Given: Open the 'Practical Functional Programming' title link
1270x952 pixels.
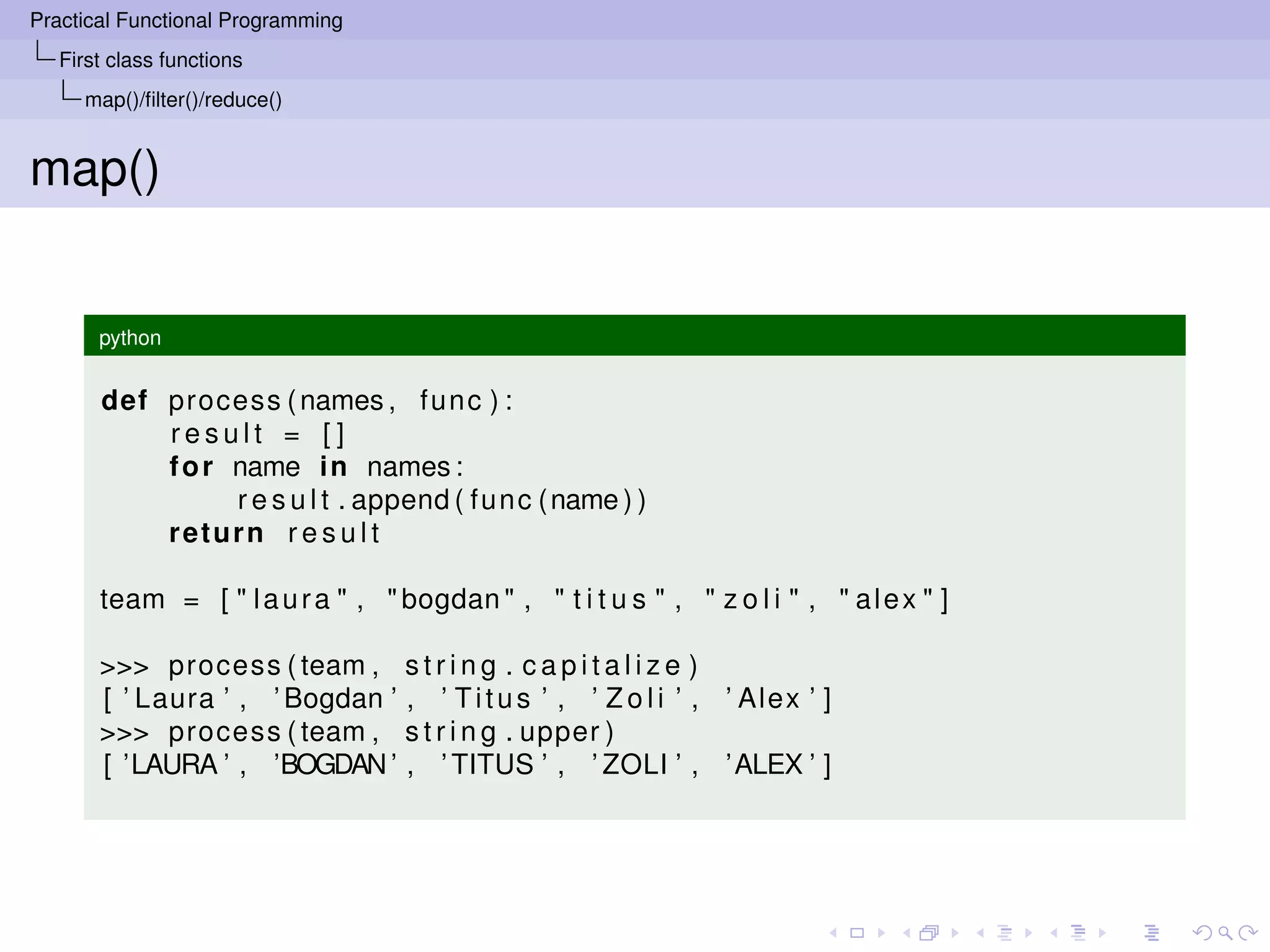Looking at the screenshot, I should point(186,20).
